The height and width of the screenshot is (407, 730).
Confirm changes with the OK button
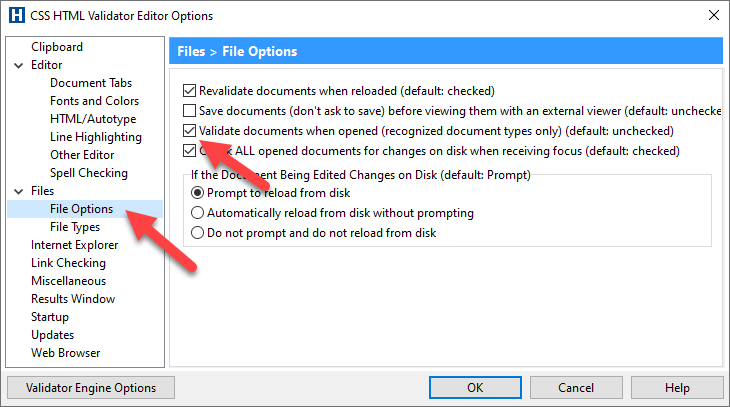[475, 388]
